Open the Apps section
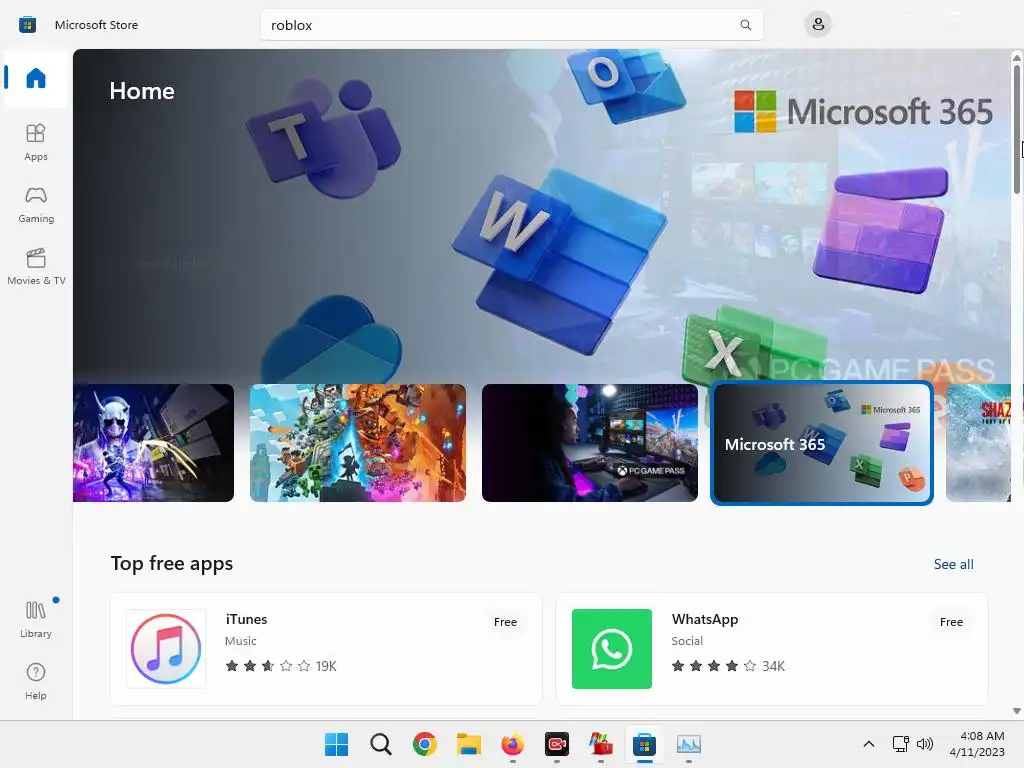The image size is (1024, 768). tap(36, 142)
